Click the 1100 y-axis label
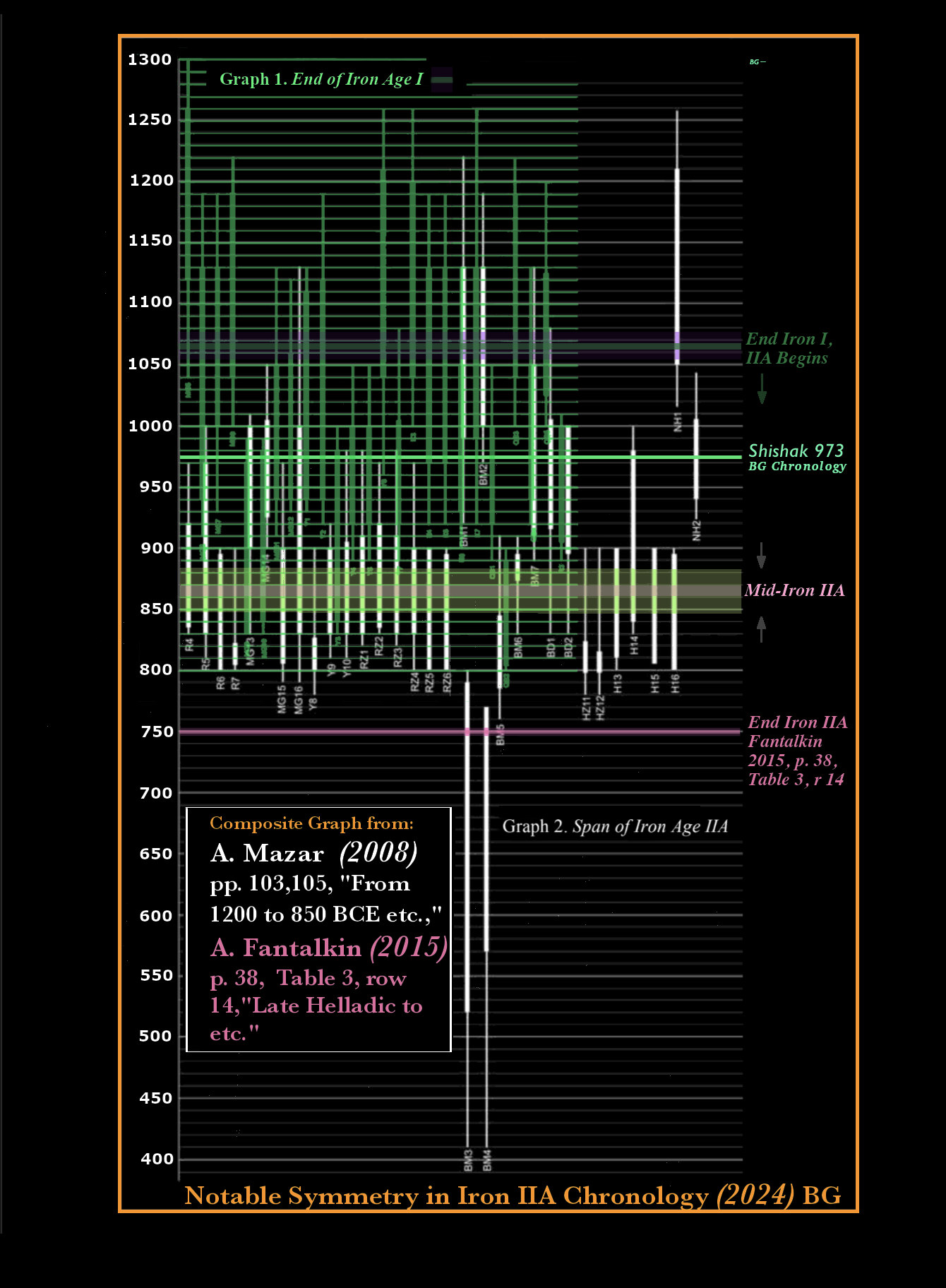The height and width of the screenshot is (1288, 946). point(150,302)
